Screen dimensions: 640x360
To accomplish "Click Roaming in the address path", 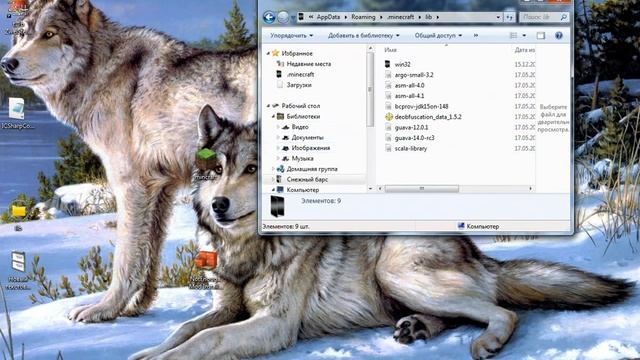I will pyautogui.click(x=363, y=17).
